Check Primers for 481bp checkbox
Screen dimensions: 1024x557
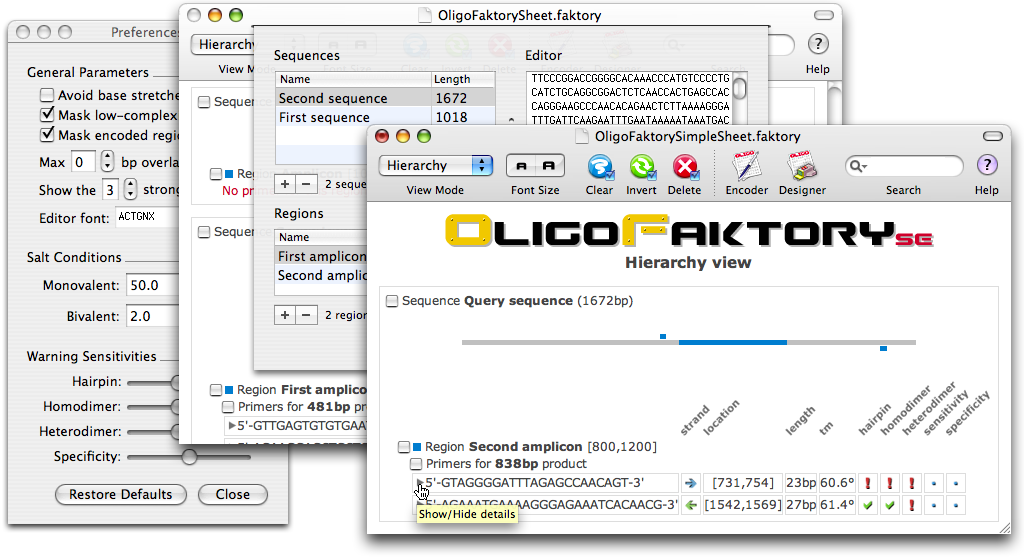click(x=228, y=407)
